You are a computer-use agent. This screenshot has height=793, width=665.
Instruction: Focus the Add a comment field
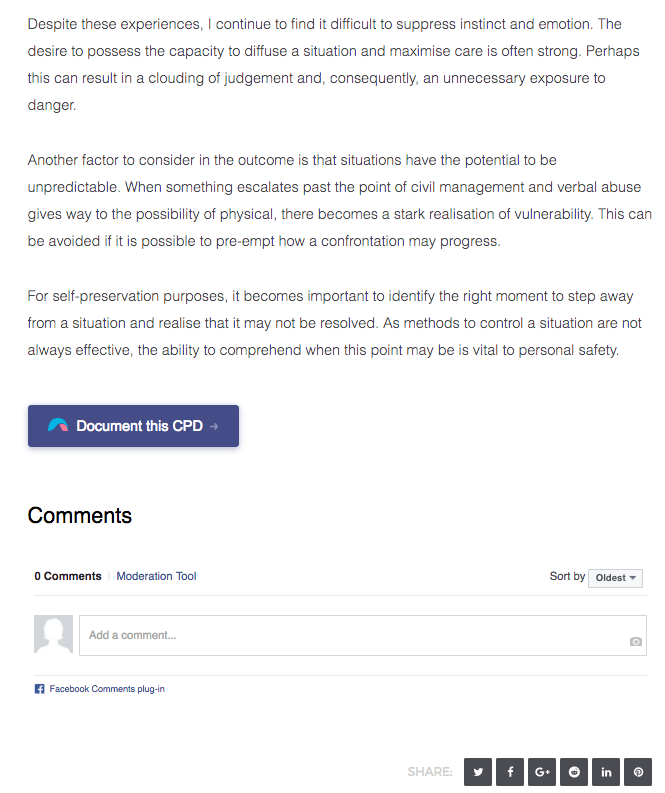click(363, 635)
